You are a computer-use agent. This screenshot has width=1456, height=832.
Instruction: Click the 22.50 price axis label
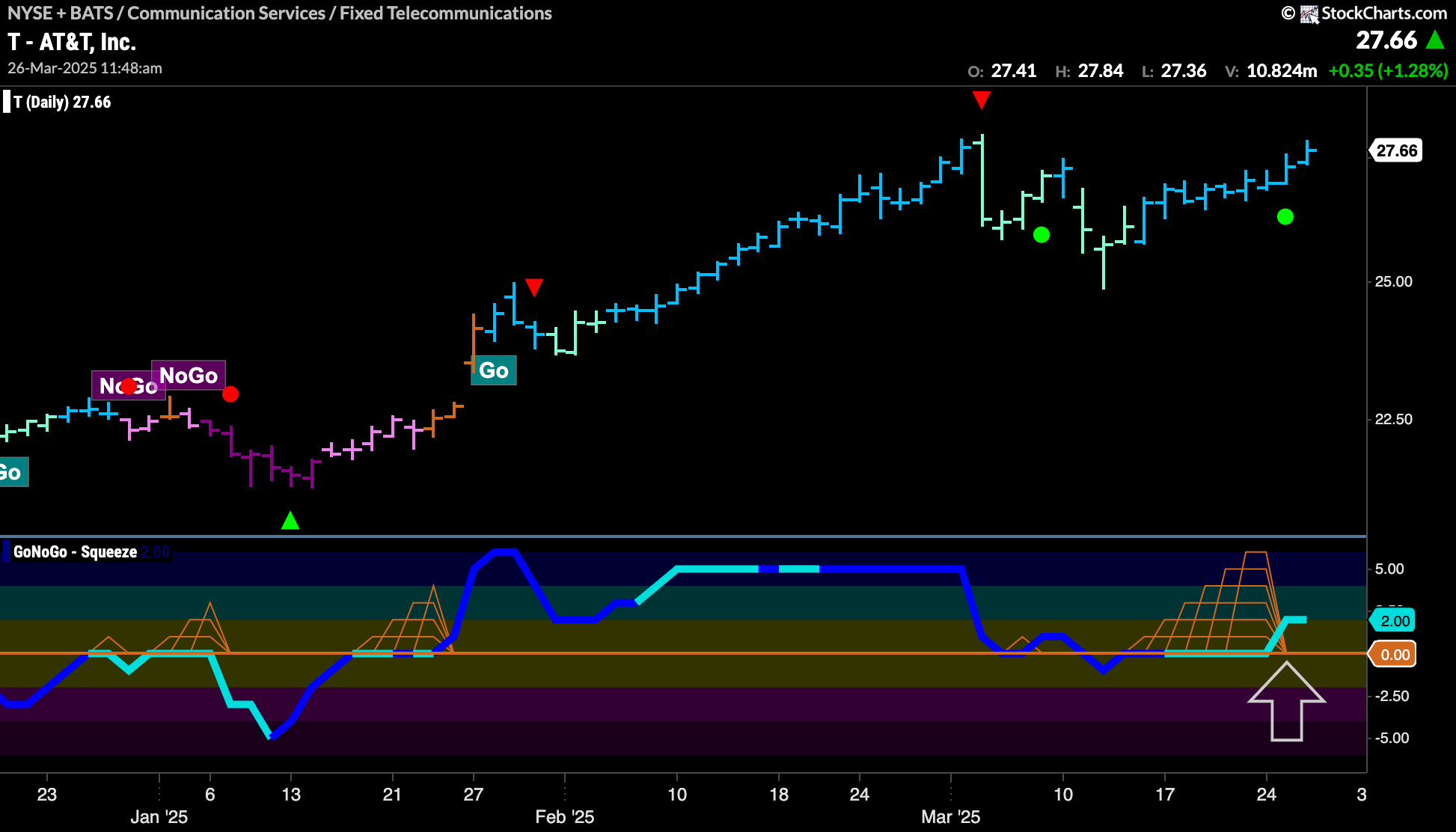coord(1394,420)
